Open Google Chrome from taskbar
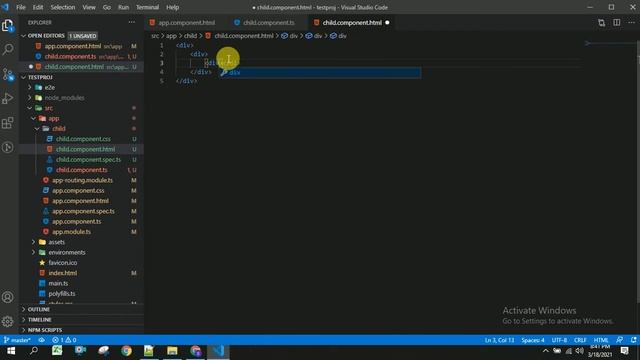The width and height of the screenshot is (640, 360). [126, 351]
